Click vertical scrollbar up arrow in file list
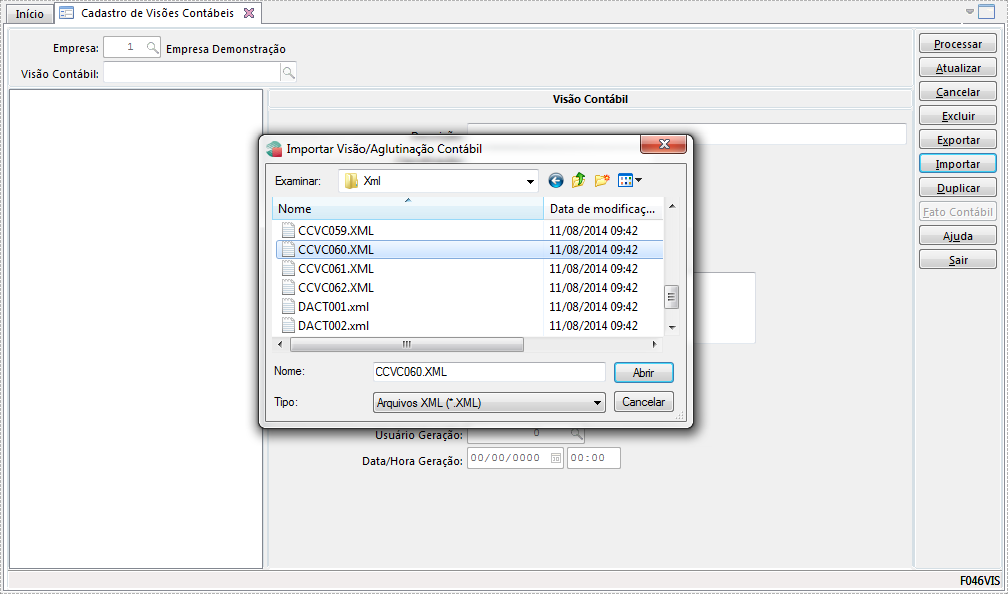The image size is (1008, 594). (x=672, y=206)
